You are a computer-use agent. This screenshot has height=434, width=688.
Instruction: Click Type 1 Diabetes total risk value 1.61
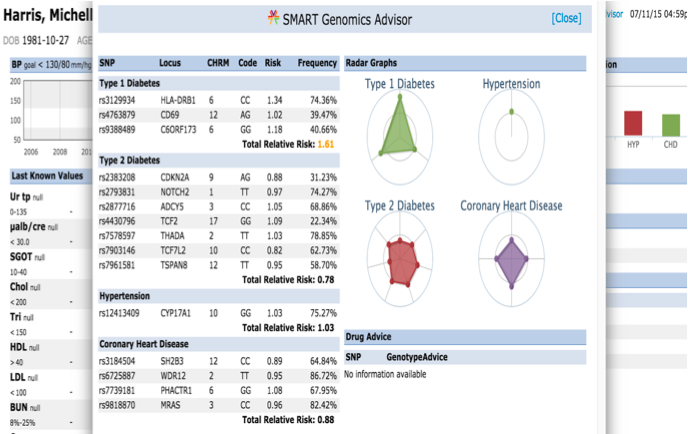tap(326, 145)
